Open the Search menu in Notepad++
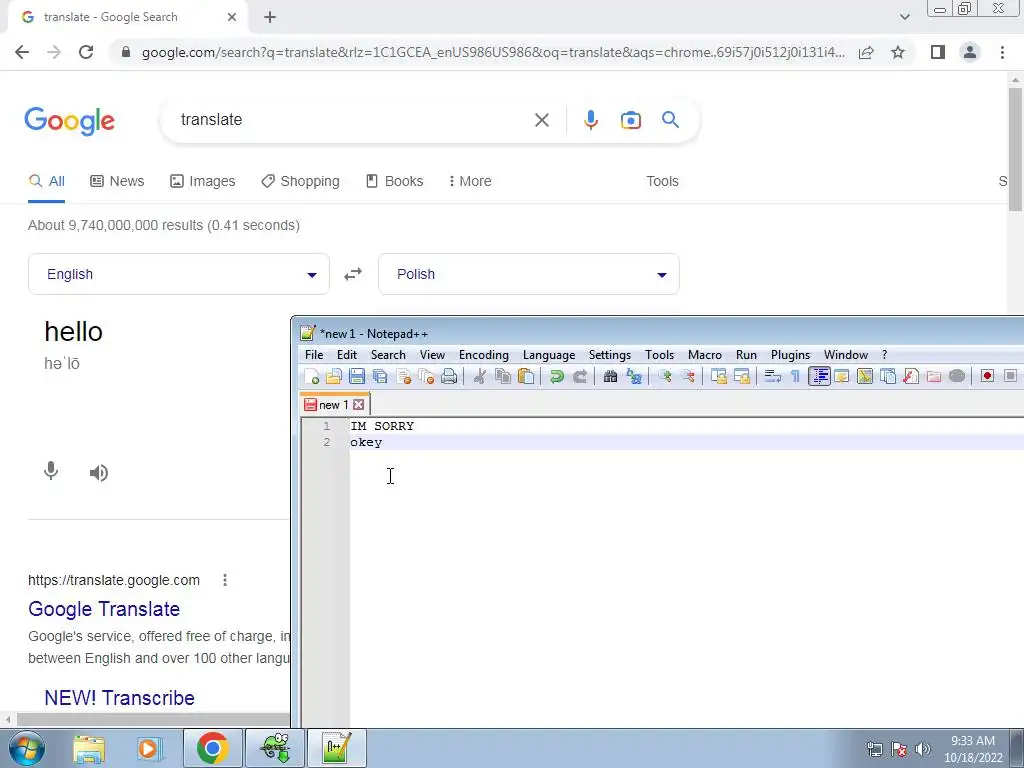This screenshot has height=768, width=1024. pos(388,355)
